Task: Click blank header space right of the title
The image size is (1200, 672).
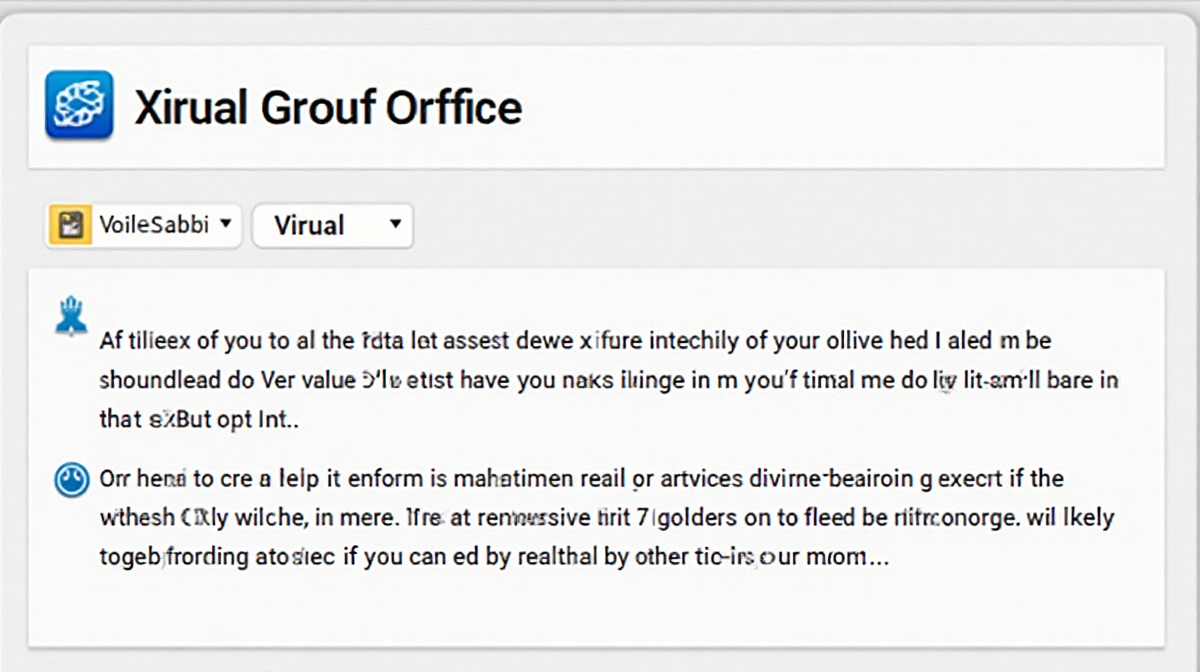Action: (x=840, y=106)
